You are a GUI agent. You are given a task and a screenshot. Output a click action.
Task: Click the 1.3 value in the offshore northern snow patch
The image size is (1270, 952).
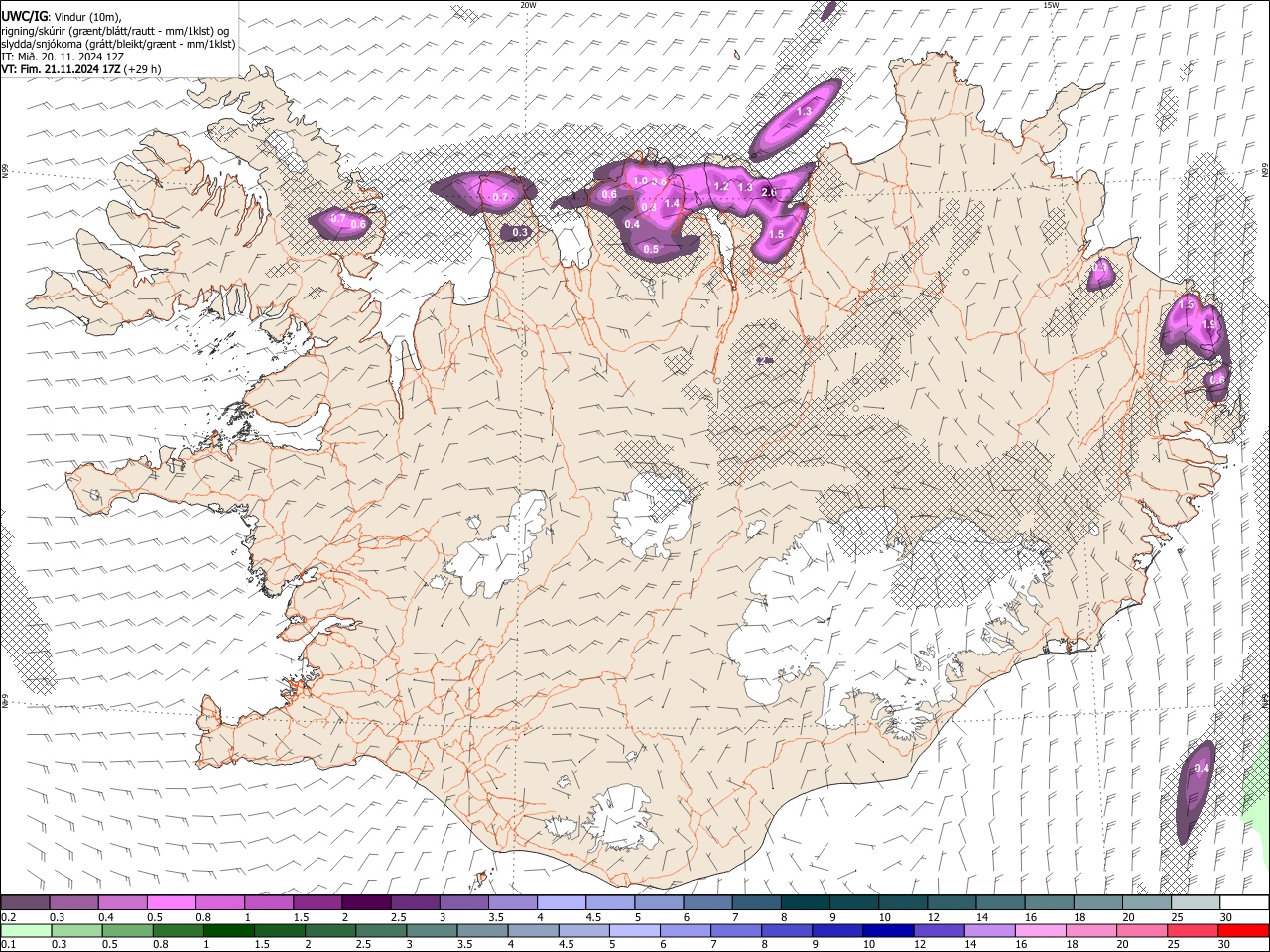click(804, 112)
